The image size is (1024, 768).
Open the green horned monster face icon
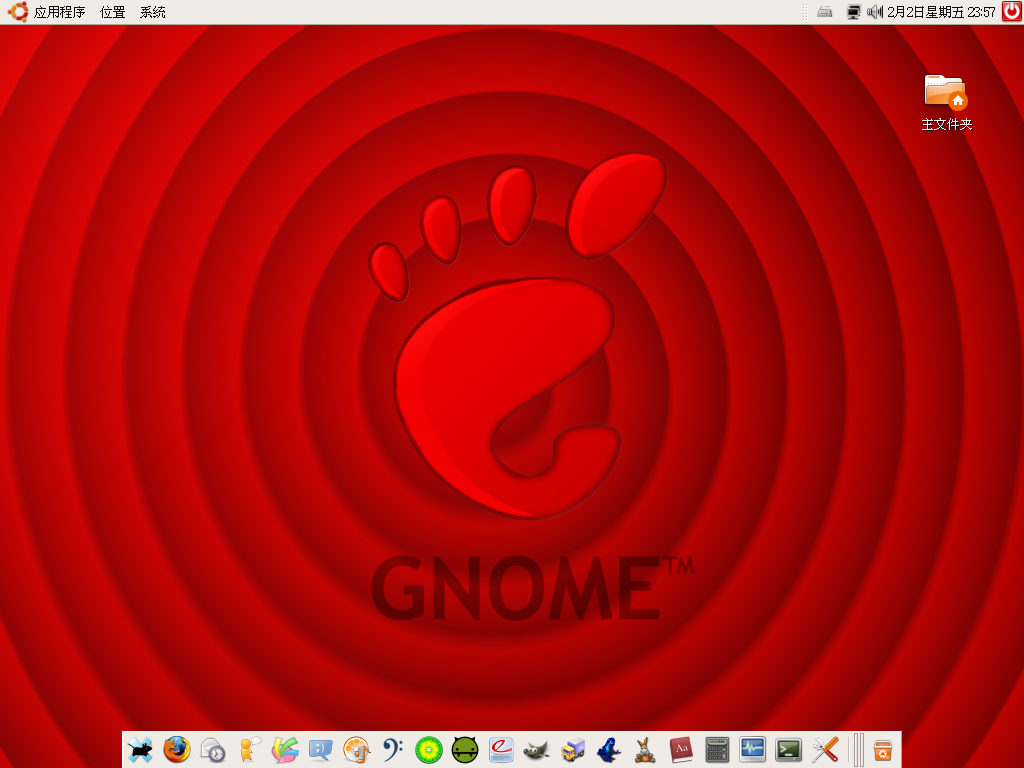click(465, 750)
